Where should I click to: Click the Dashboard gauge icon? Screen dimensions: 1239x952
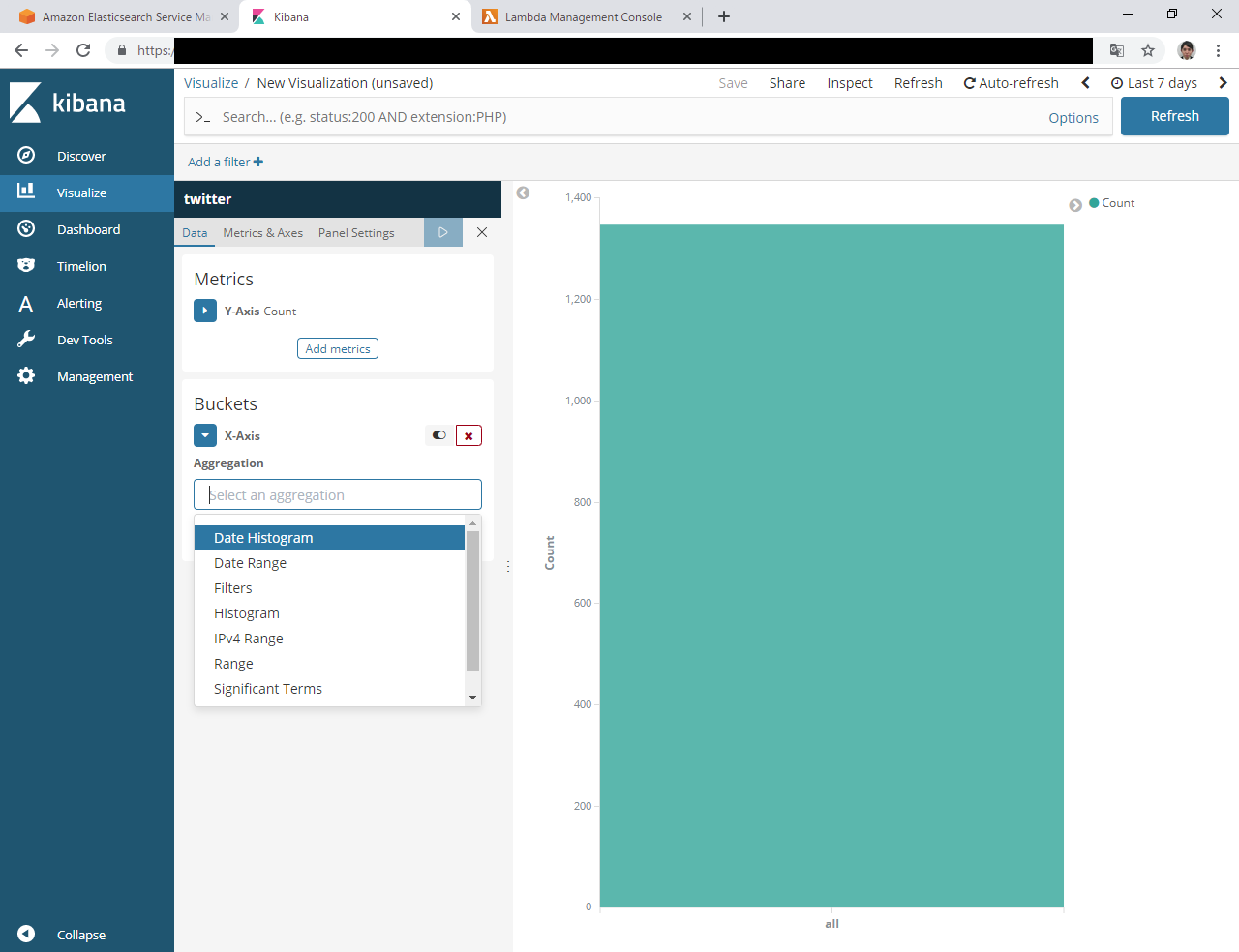coord(26,229)
